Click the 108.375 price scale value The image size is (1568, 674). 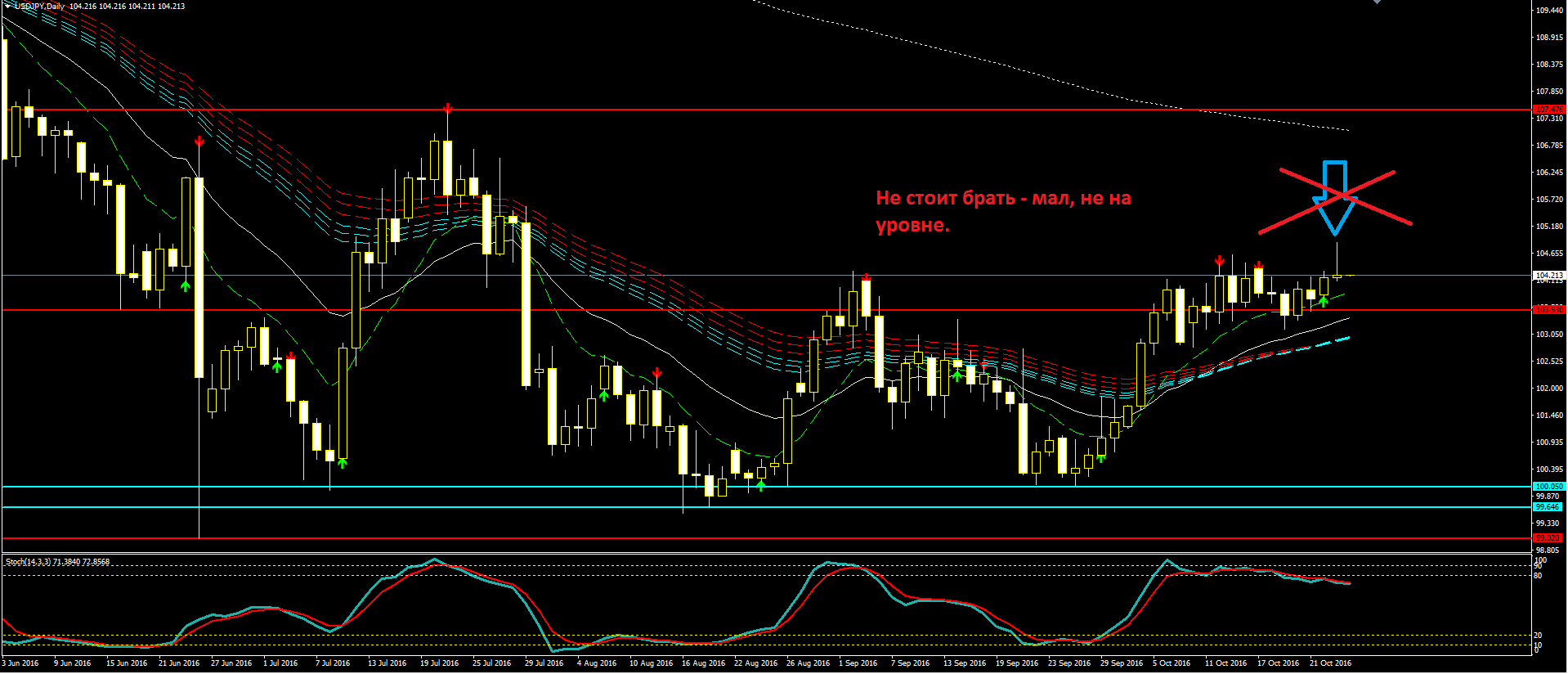(1549, 65)
